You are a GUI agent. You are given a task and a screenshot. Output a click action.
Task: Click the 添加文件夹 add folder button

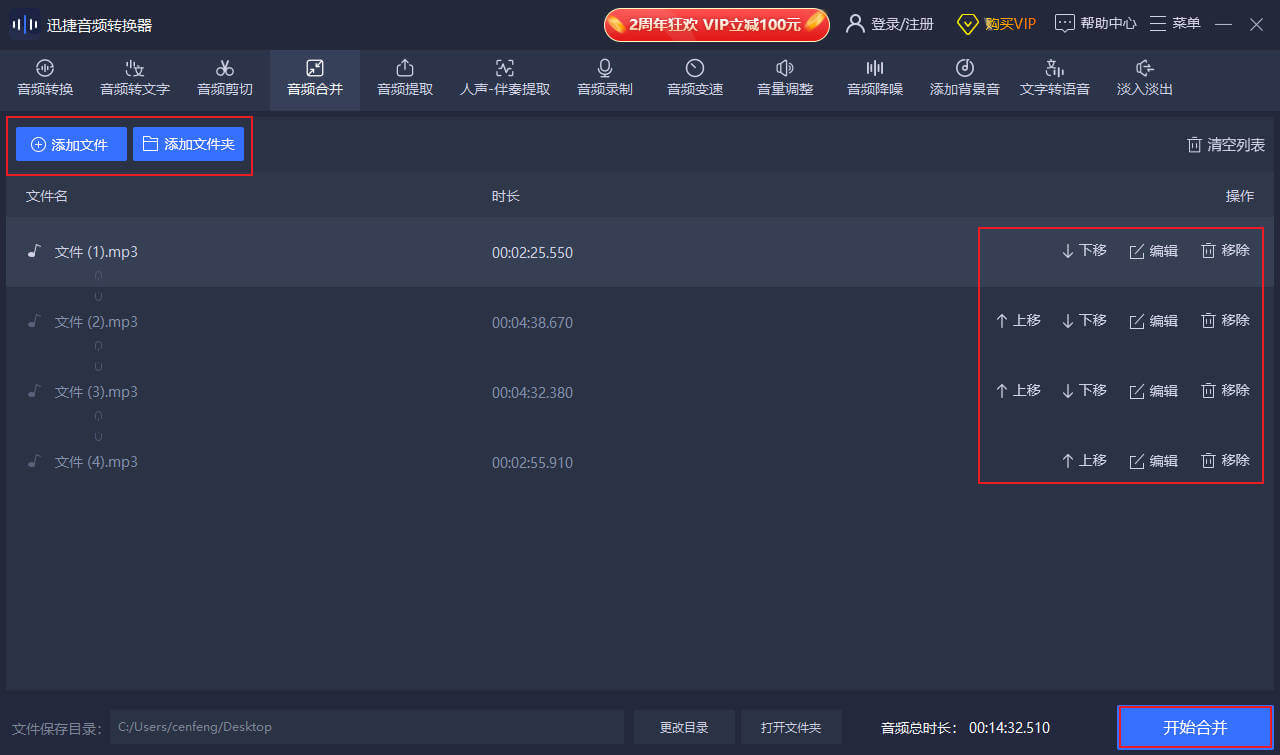pos(189,145)
